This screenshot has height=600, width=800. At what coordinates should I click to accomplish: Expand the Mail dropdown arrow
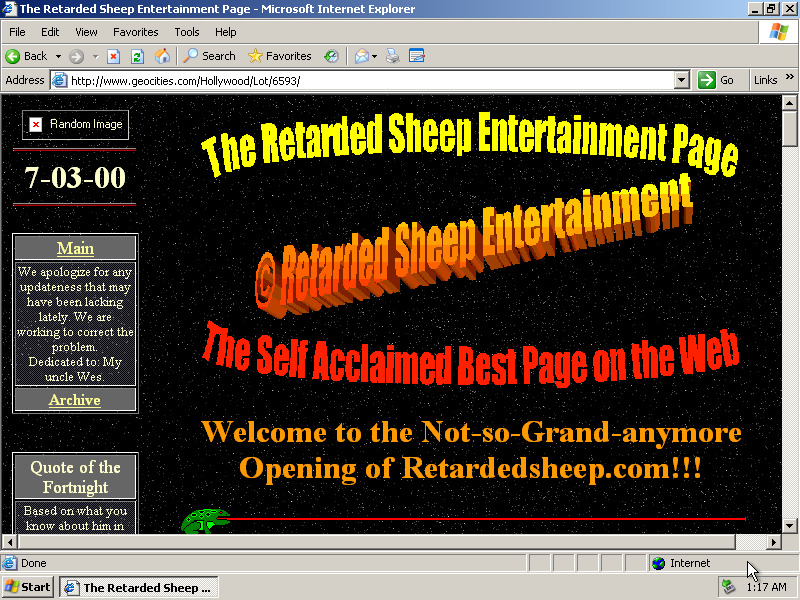(374, 56)
